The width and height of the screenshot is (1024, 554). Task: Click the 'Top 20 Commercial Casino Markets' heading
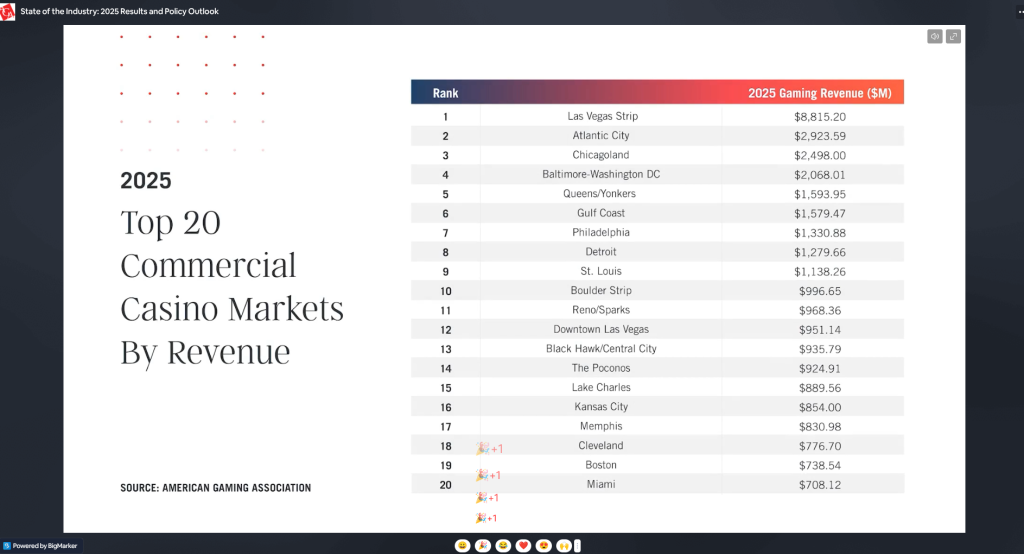231,286
